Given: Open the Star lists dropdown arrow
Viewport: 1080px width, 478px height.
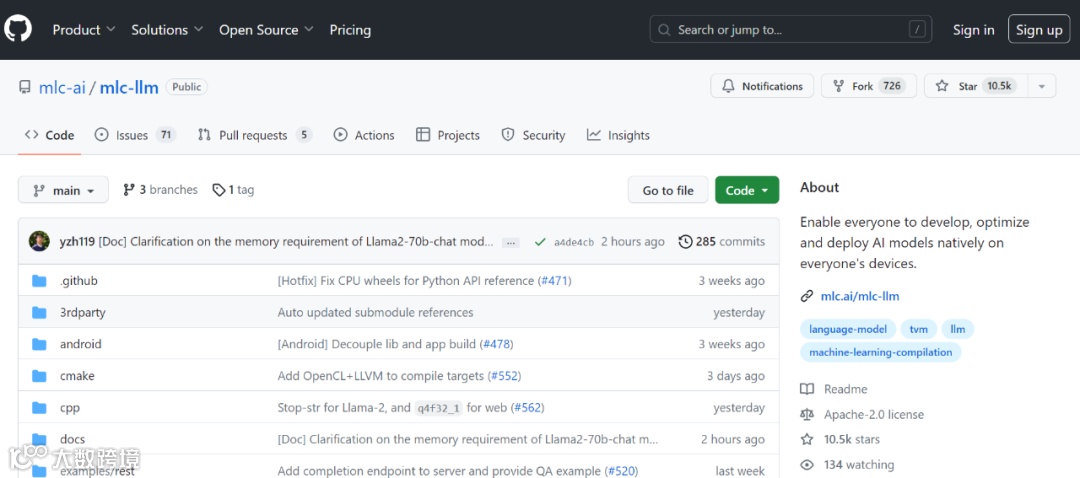Looking at the screenshot, I should click(1042, 86).
